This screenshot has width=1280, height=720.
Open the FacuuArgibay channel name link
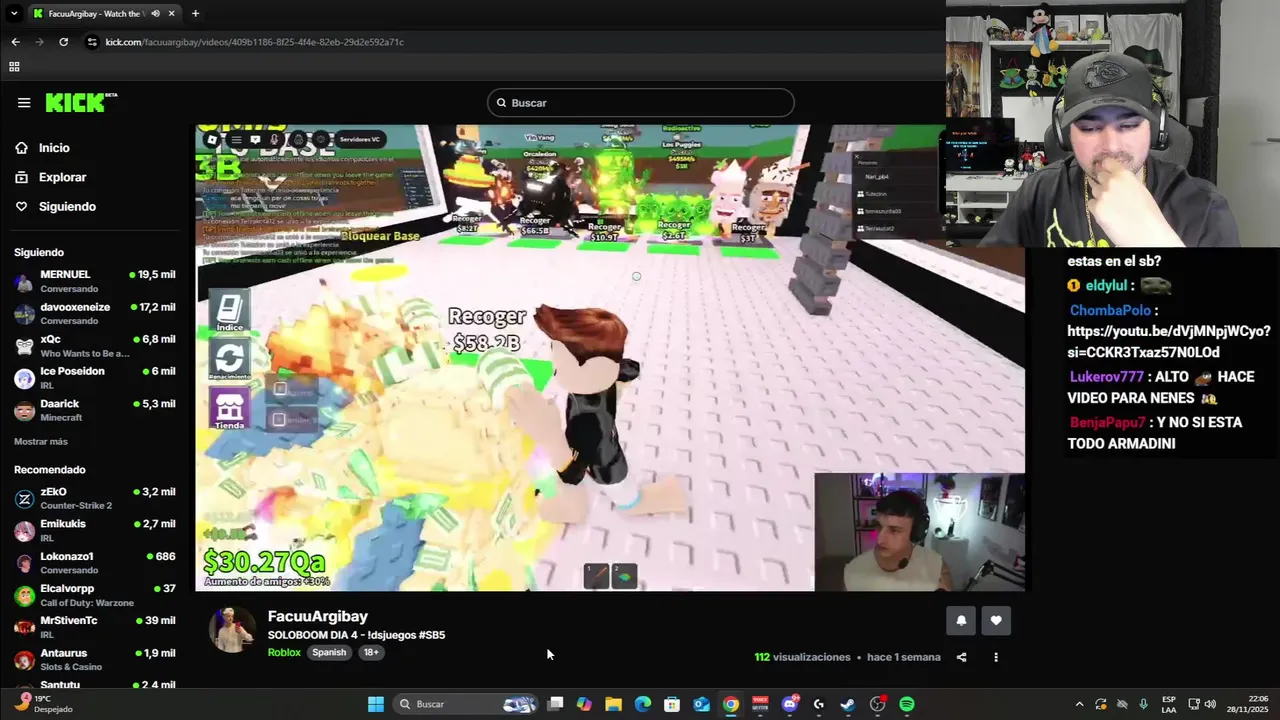pyautogui.click(x=317, y=616)
